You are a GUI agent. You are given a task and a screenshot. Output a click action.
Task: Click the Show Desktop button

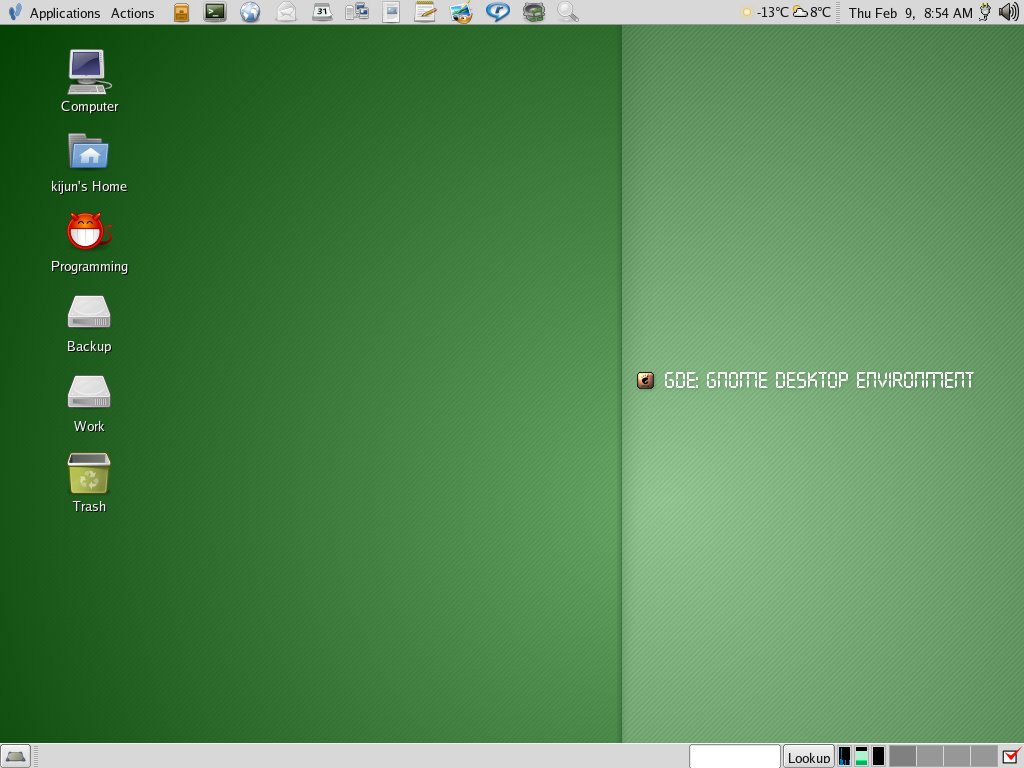click(15, 756)
